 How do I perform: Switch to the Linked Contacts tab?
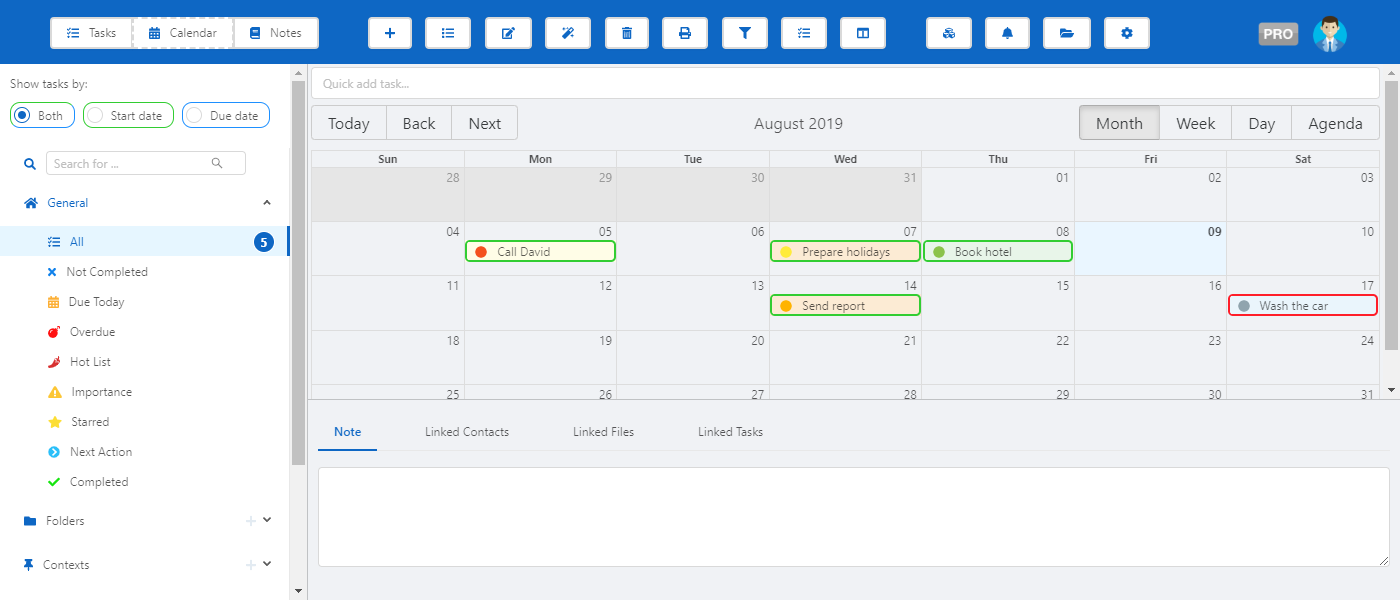click(x=467, y=432)
